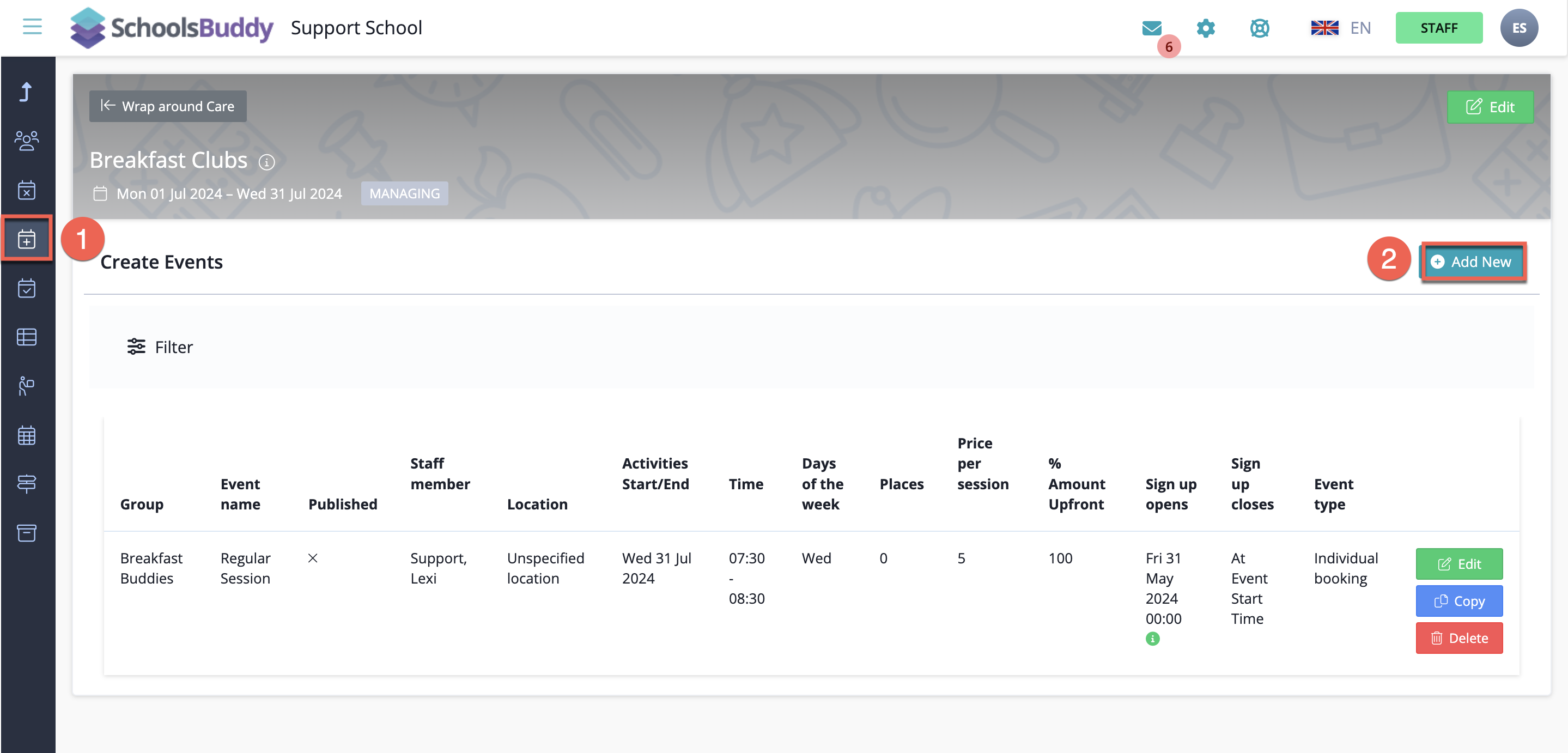Screen dimensions: 1568x753
Task: Open the sidebar calendar check icon
Action: [x=26, y=288]
